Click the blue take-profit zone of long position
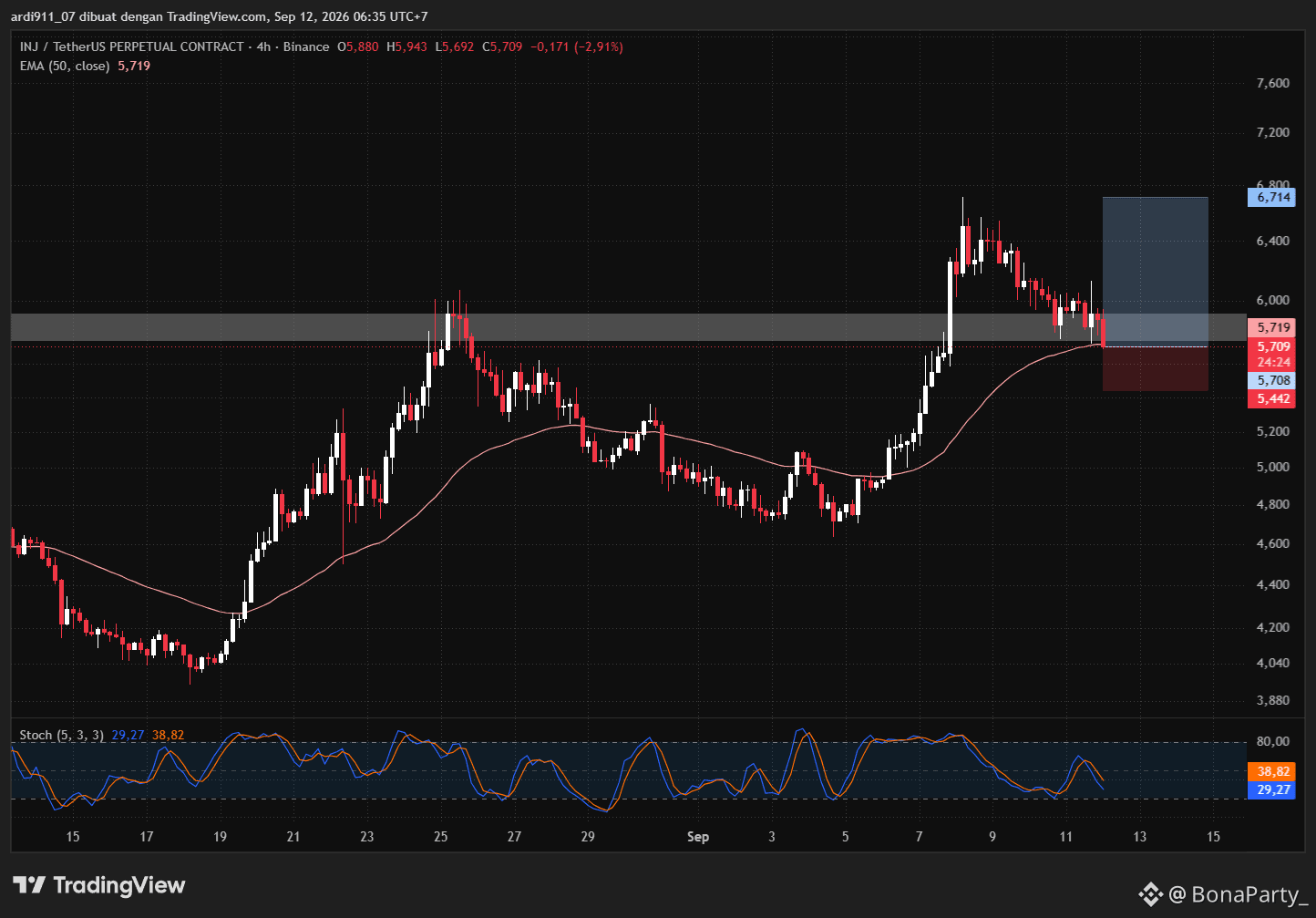Screen dimensions: 1316x918 pos(1156,272)
